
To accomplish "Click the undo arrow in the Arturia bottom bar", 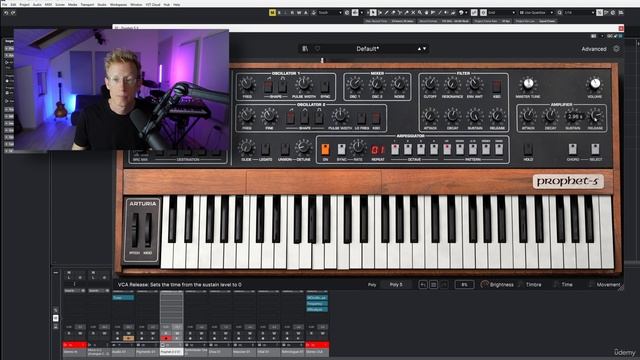I will pyautogui.click(x=423, y=284).
